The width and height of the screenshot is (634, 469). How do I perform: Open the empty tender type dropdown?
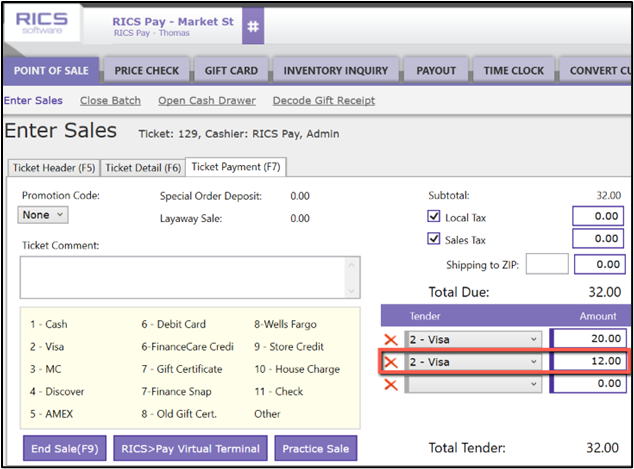click(x=475, y=384)
